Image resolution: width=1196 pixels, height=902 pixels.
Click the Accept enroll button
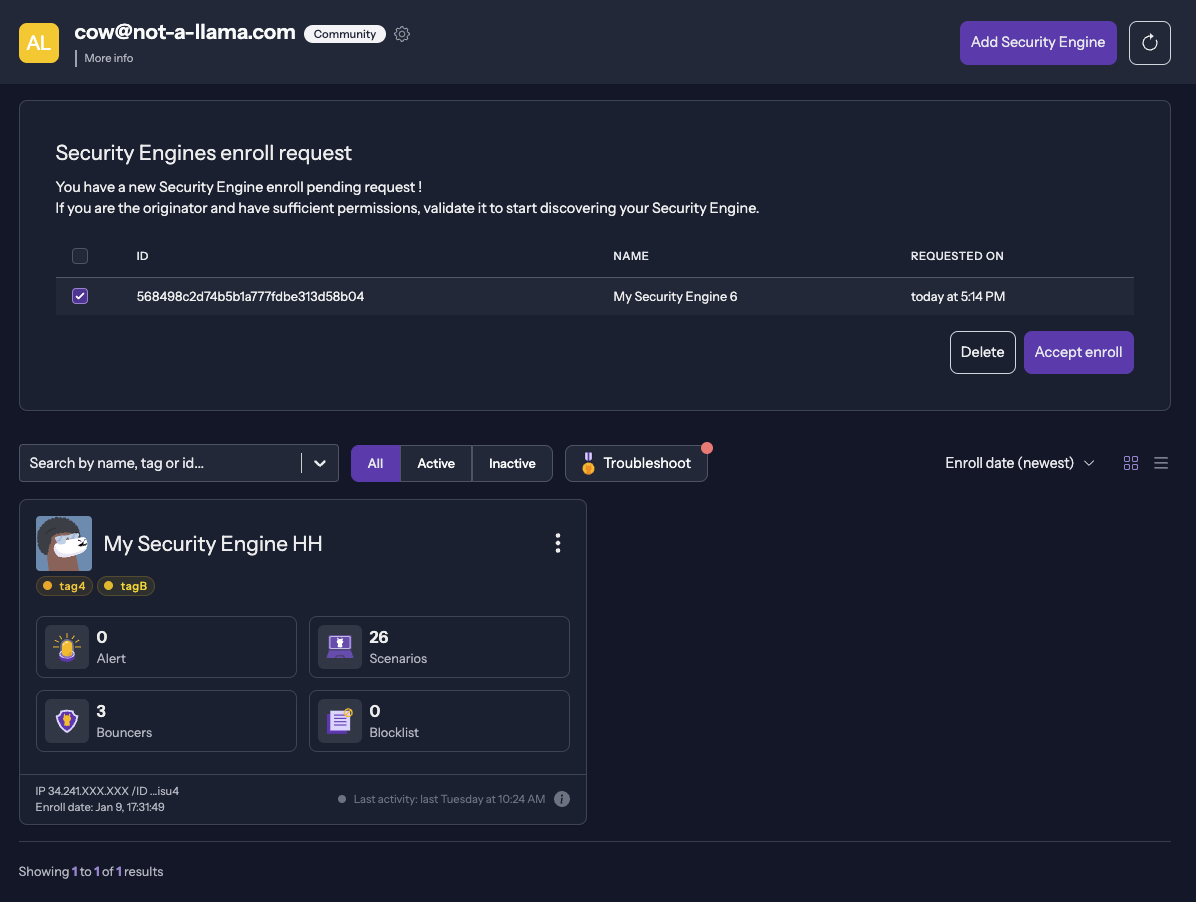(x=1078, y=352)
